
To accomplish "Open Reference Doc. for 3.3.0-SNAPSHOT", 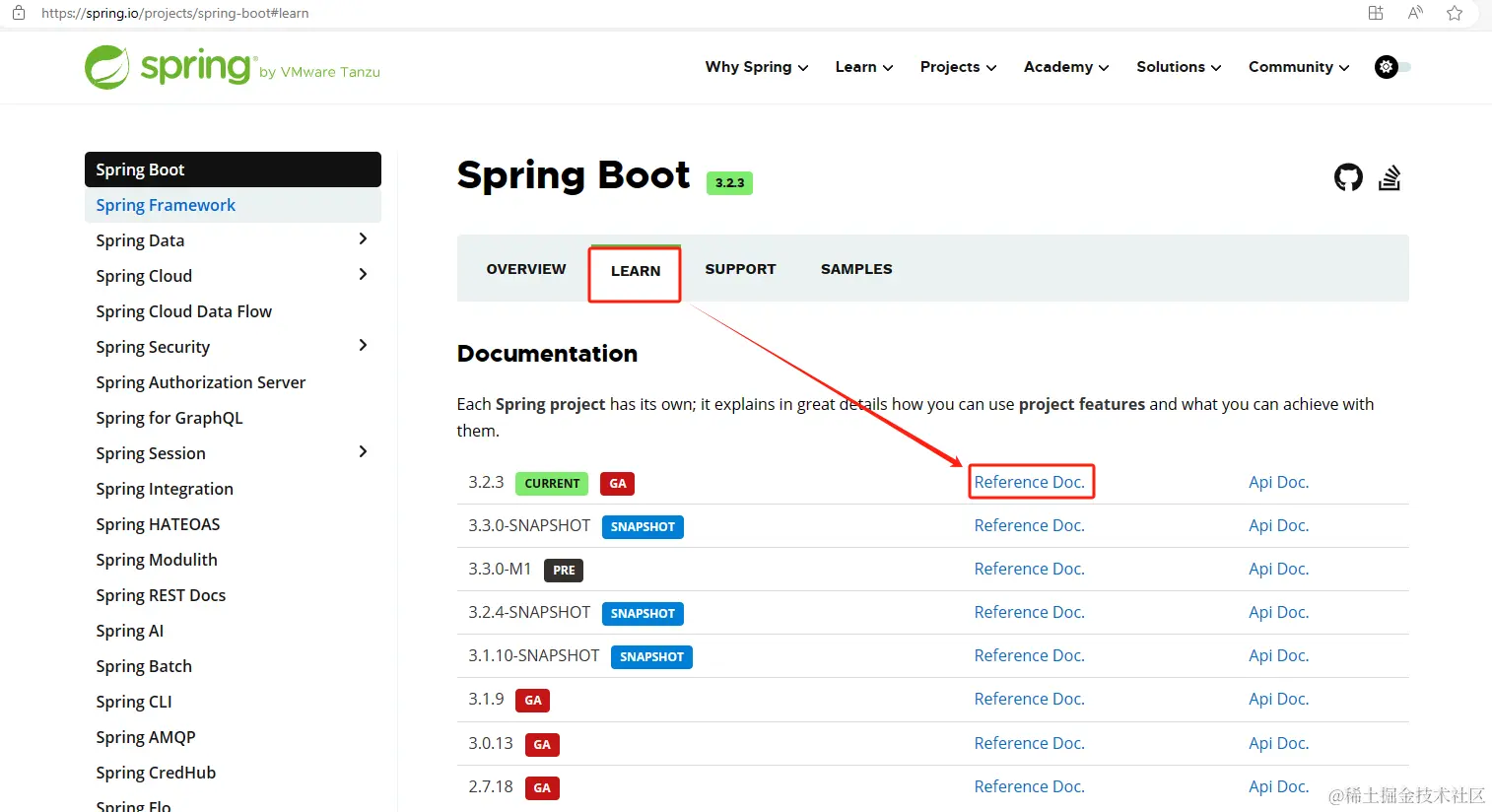I will pos(1030,525).
